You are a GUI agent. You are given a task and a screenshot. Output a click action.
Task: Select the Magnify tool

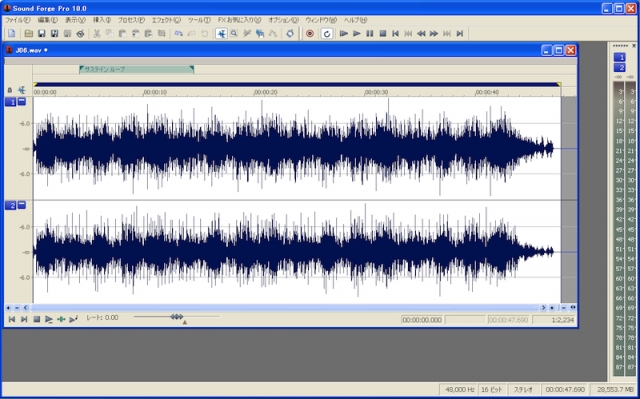pyautogui.click(x=234, y=33)
